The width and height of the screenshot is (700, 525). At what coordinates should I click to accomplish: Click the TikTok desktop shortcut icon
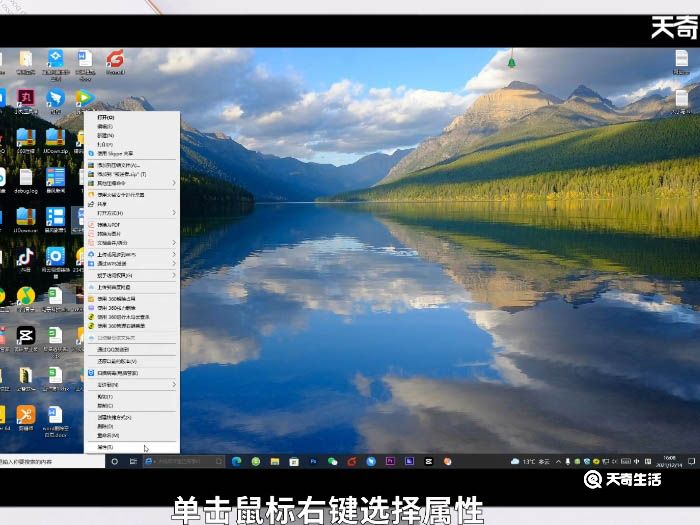[25, 257]
